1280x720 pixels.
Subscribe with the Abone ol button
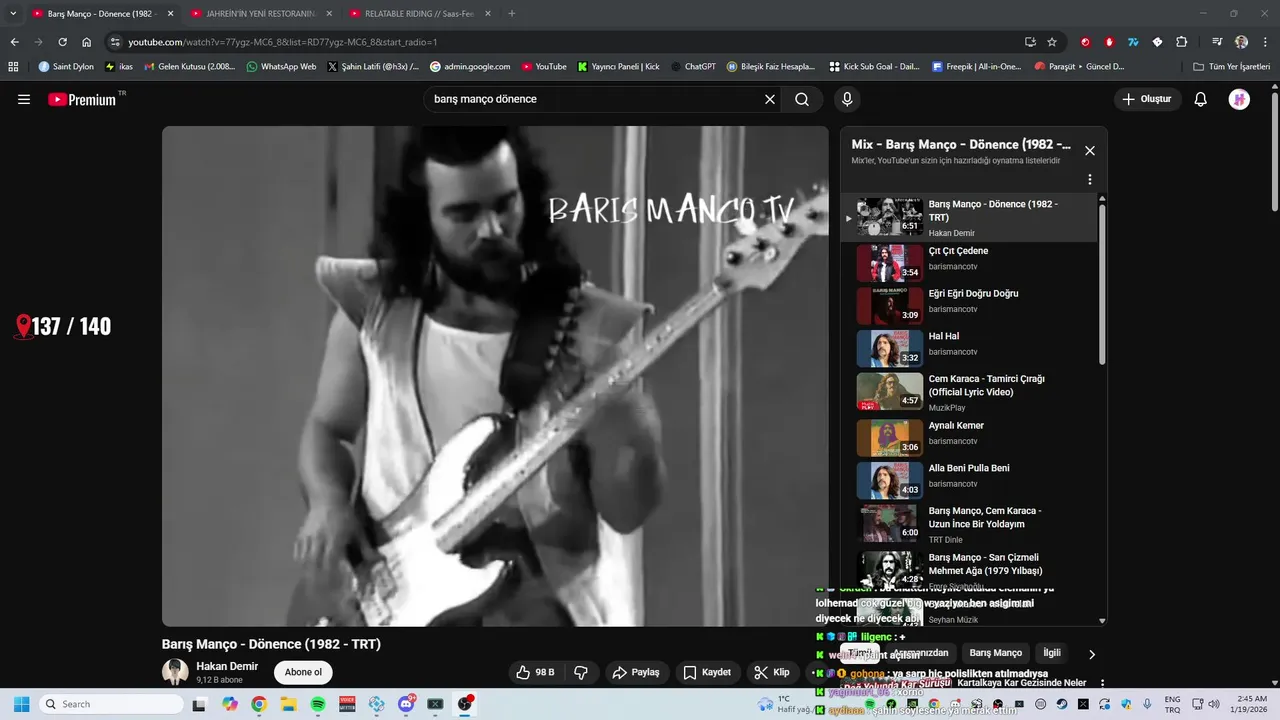[303, 672]
